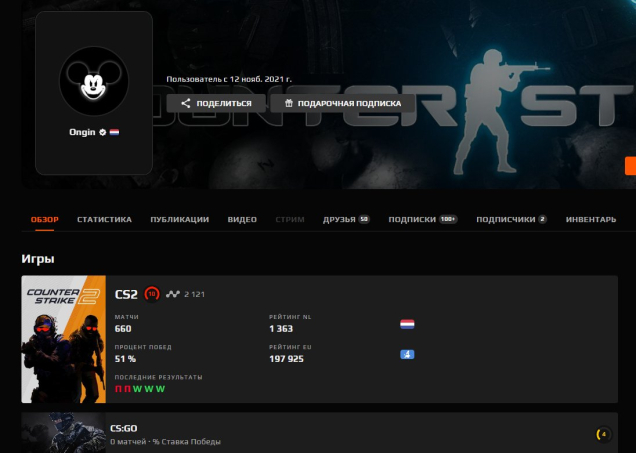Viewport: 636px width, 453px height.
Task: Click the Пользователь с 12 нояб. 2021 text
Action: coord(229,79)
